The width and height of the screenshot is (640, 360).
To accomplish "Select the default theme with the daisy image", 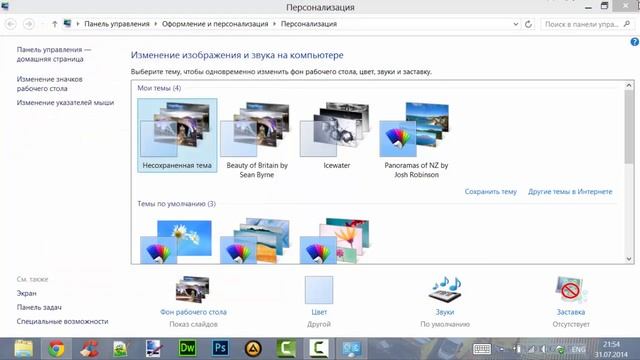I will point(176,242).
